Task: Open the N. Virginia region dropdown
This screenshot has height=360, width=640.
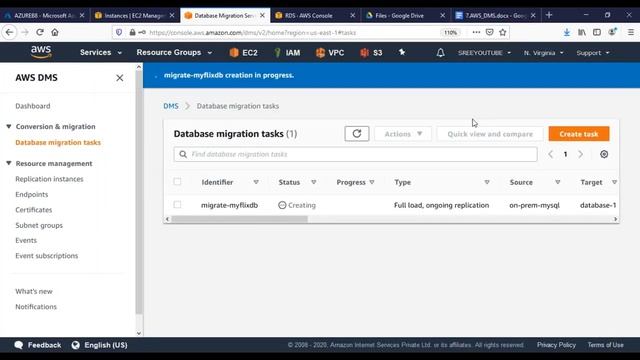Action: (x=543, y=53)
